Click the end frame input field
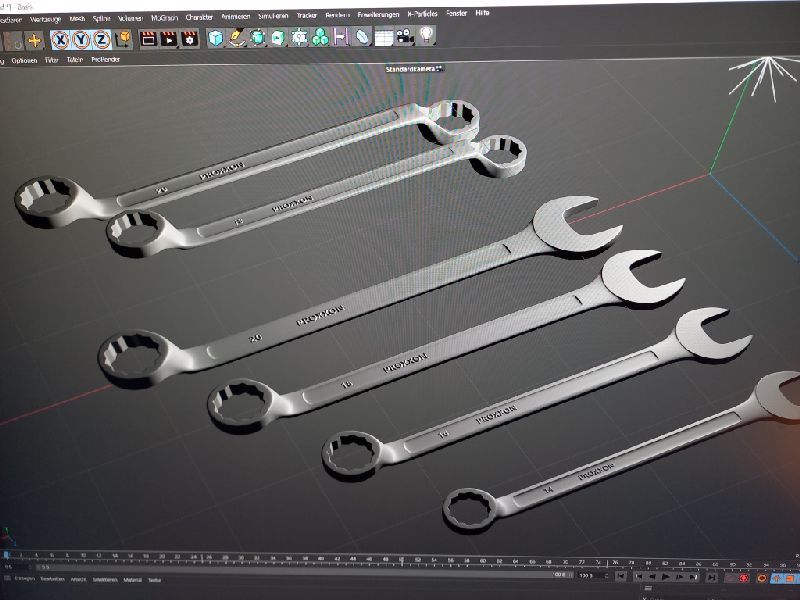 [x=593, y=576]
